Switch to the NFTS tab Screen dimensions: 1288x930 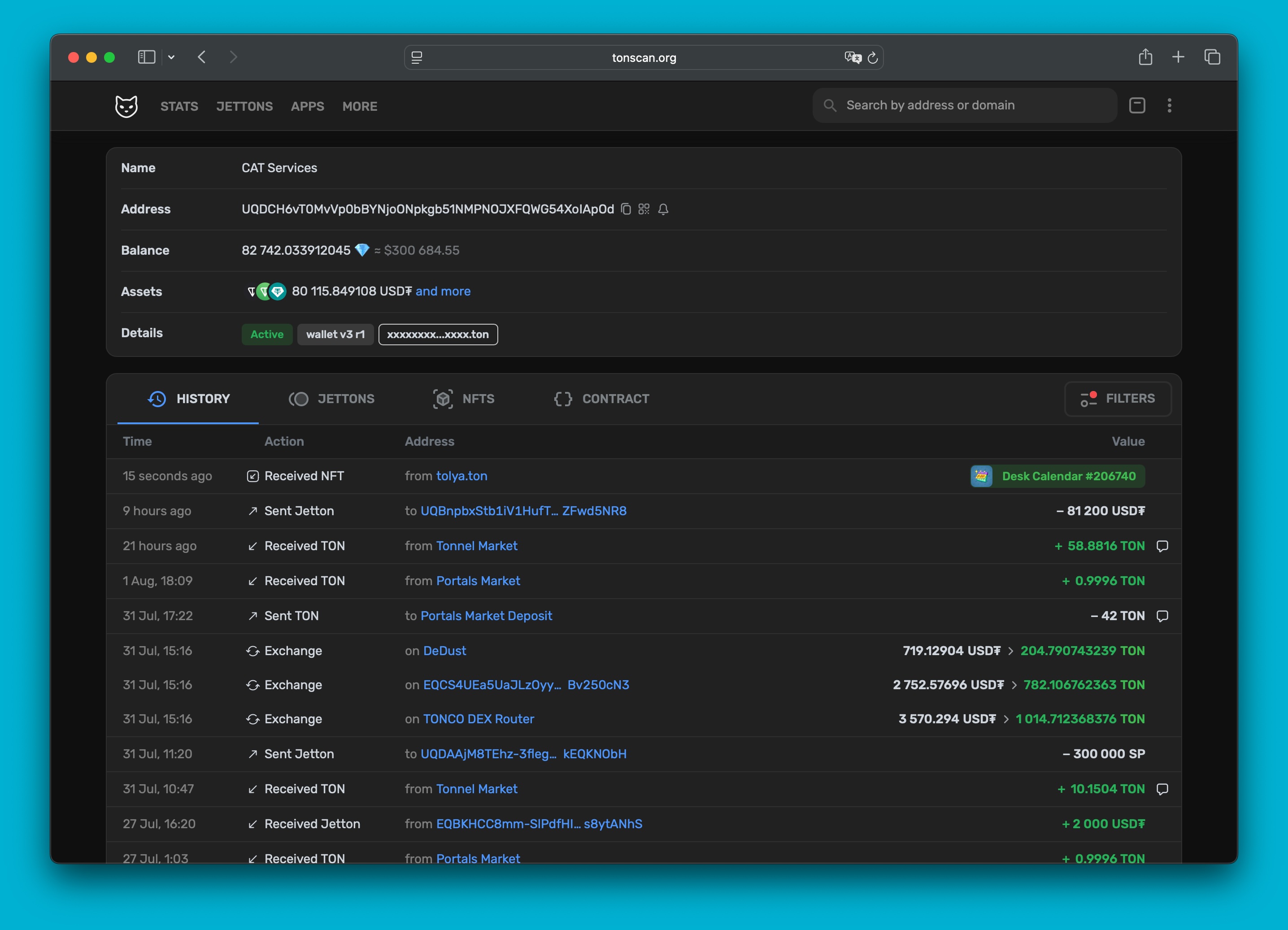(464, 399)
